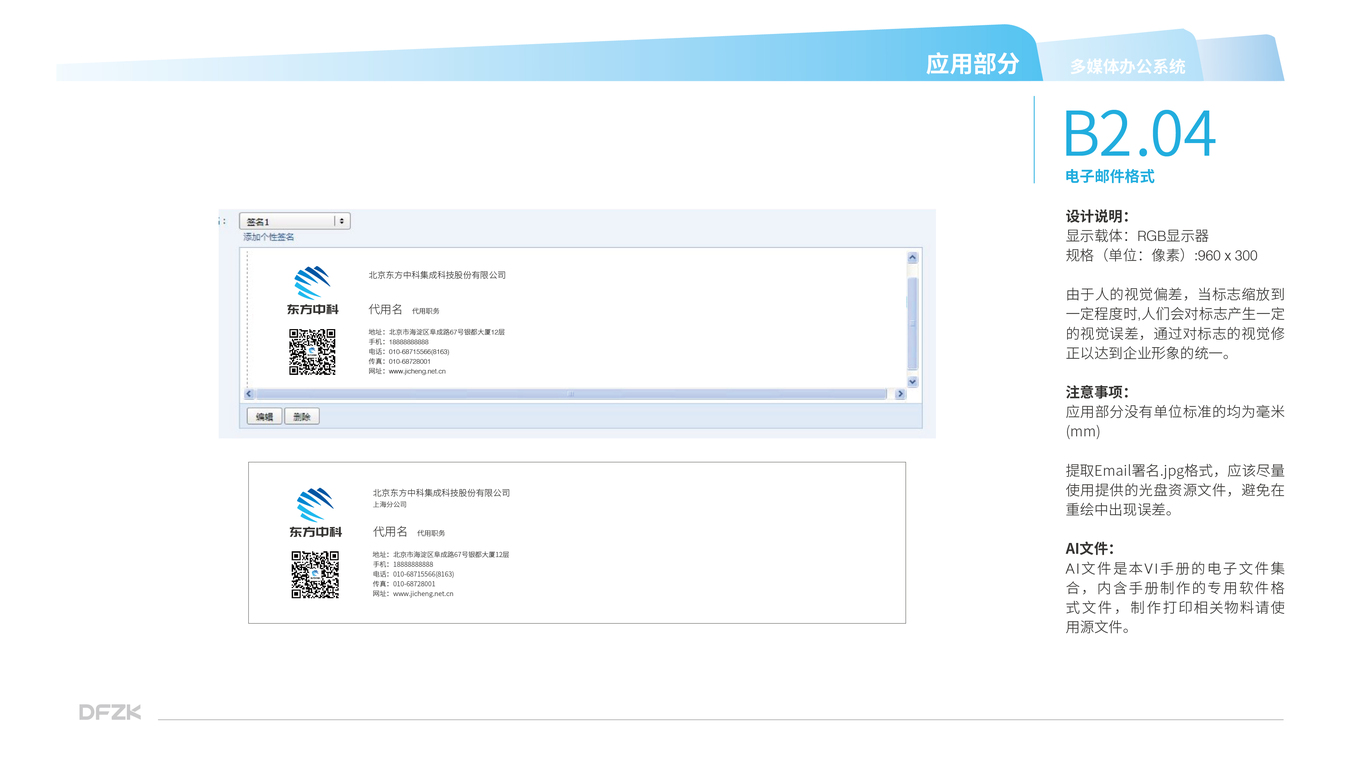The image size is (1366, 768).
Task: Click 电话 010-68715566(8163) in 上海分公司 card
Action: (x=413, y=574)
